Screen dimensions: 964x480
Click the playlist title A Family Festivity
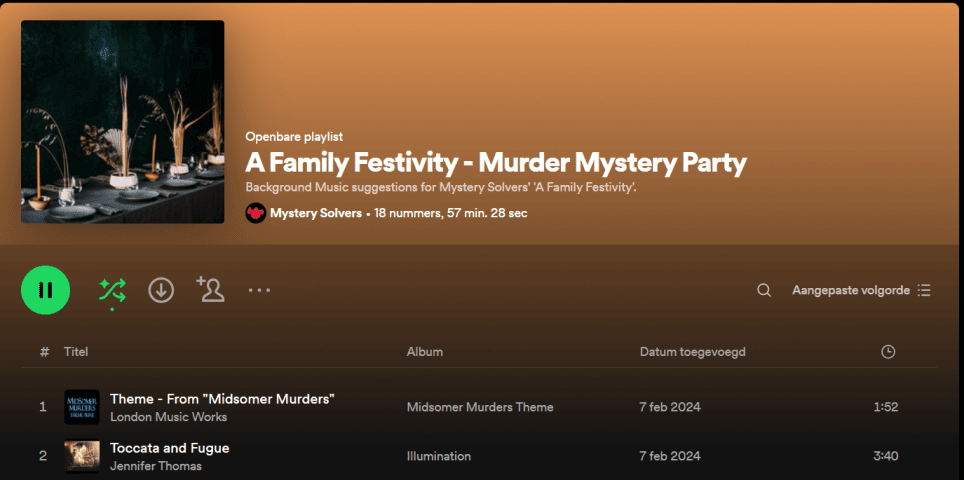click(496, 163)
